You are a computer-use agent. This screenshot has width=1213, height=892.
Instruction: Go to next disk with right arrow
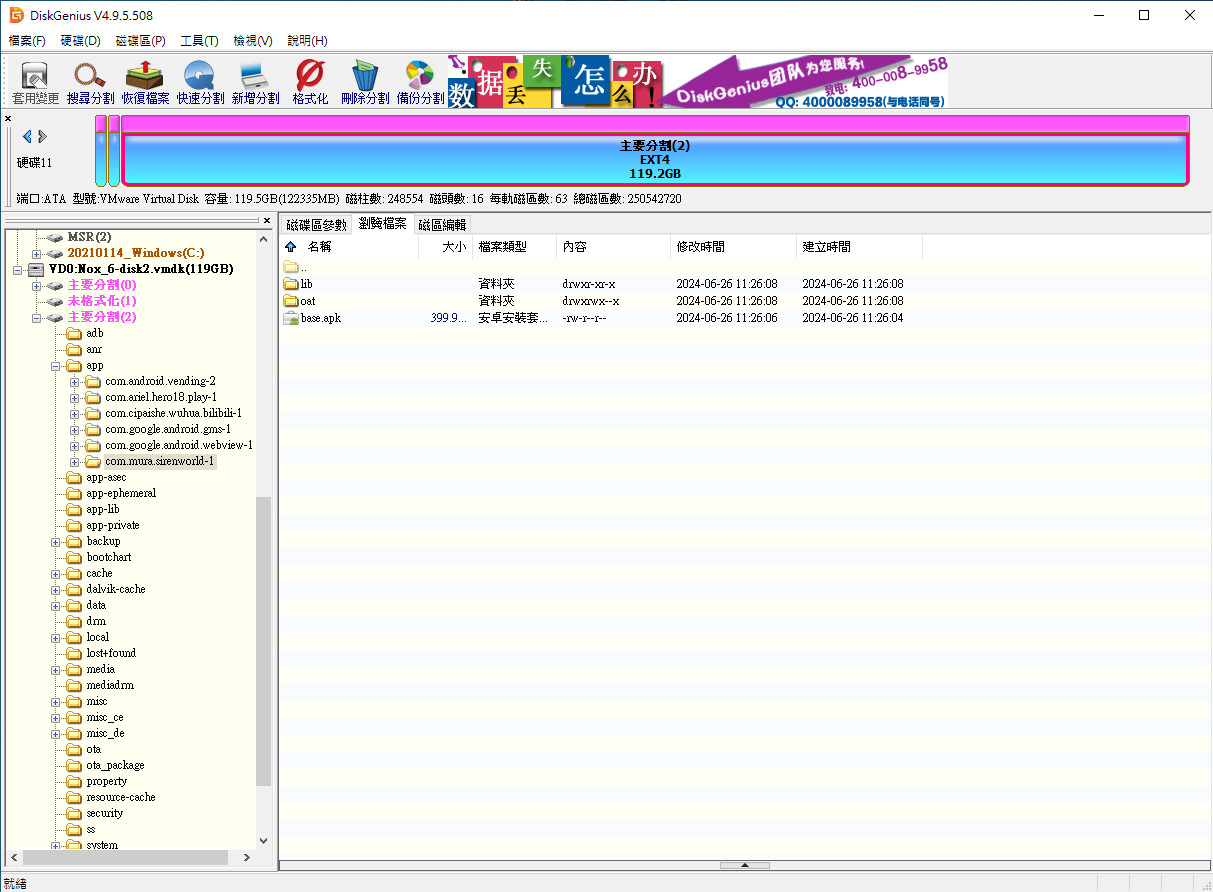pos(42,136)
